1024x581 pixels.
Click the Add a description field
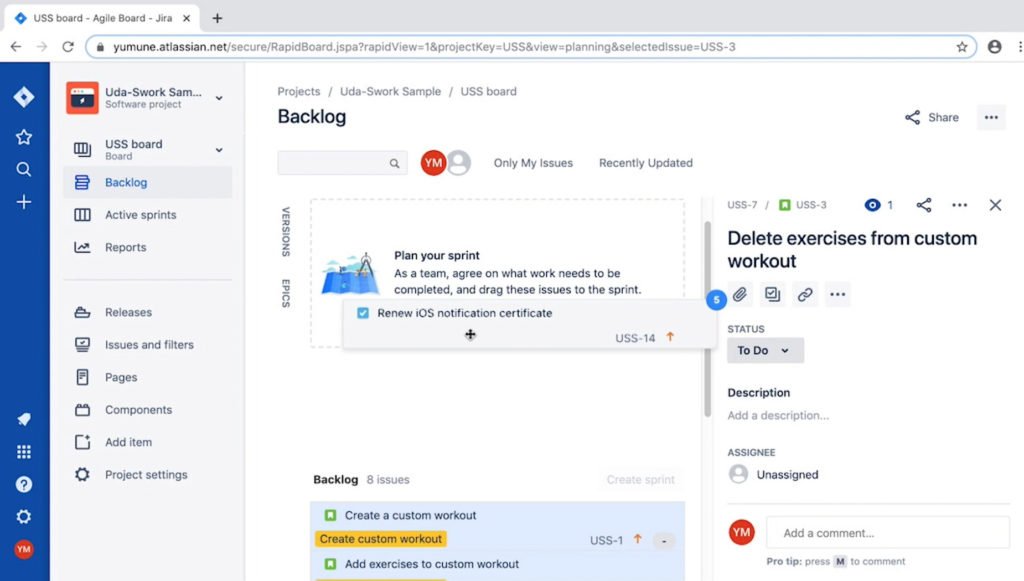click(778, 416)
